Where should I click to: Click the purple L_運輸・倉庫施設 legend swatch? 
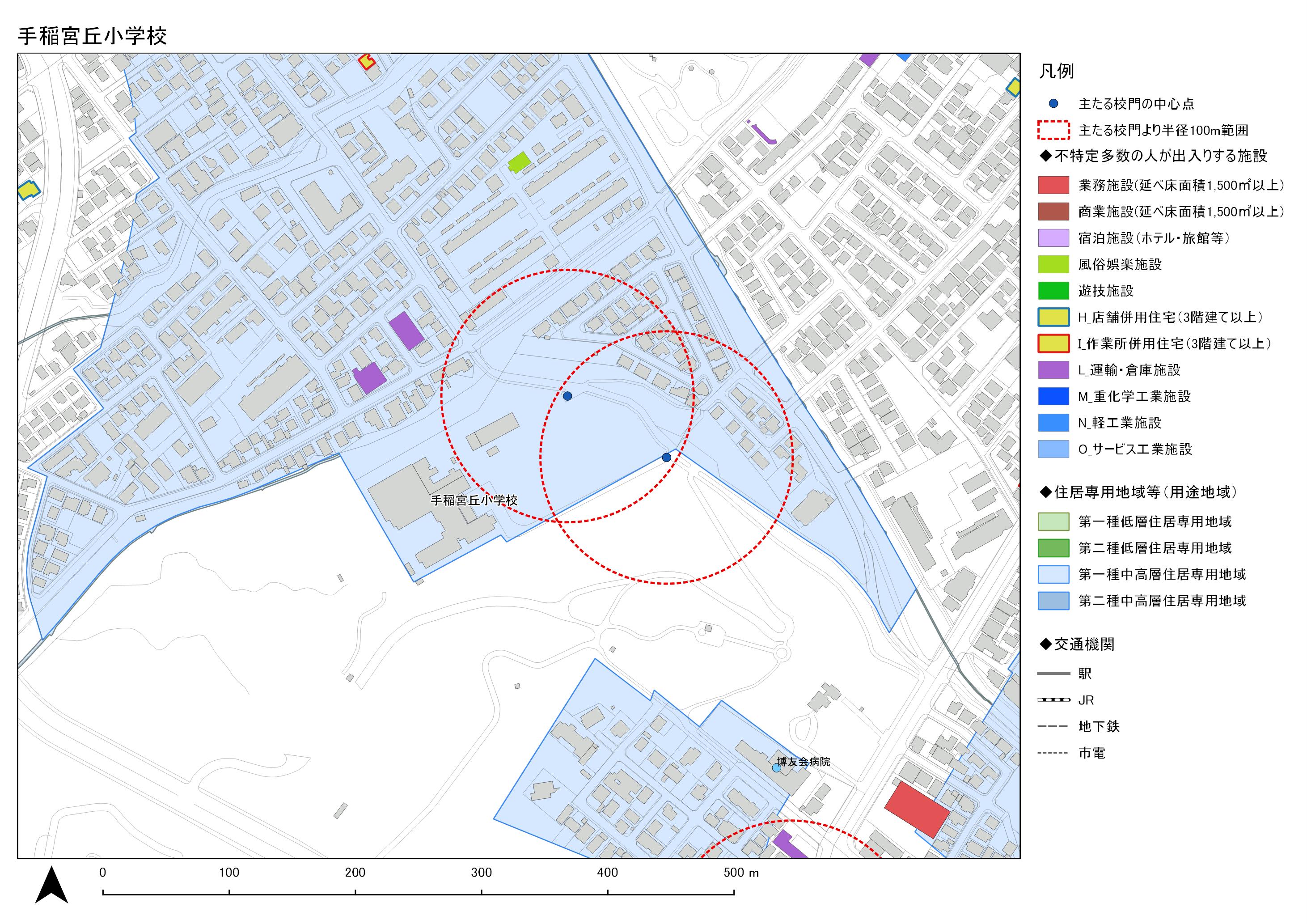1053,370
